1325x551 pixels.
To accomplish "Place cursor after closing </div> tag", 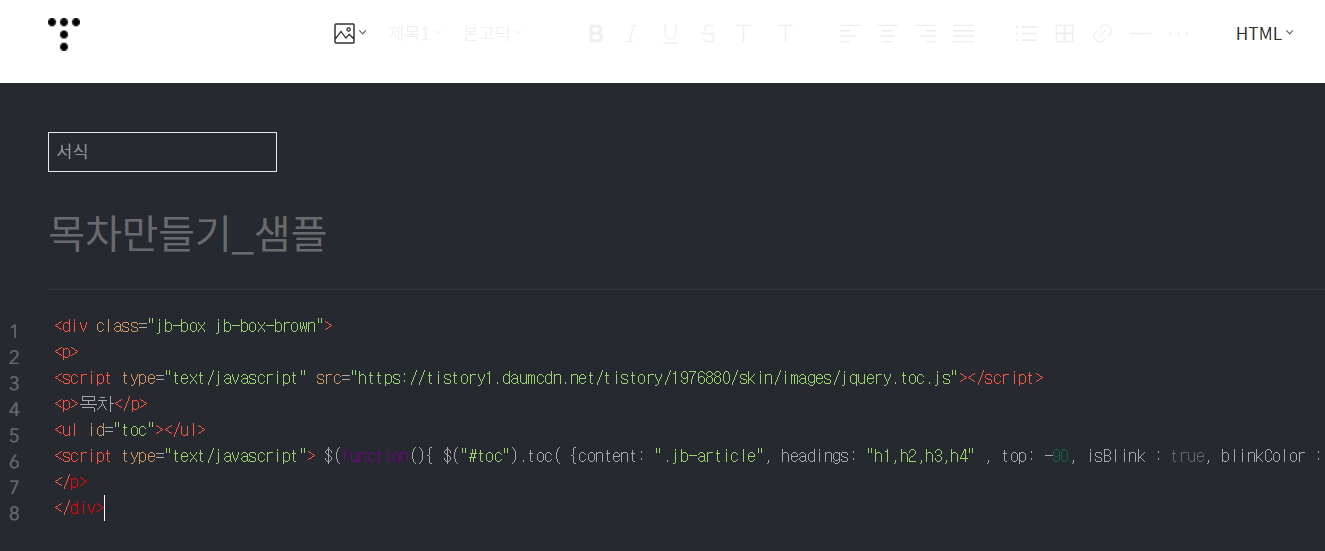I will (x=104, y=508).
